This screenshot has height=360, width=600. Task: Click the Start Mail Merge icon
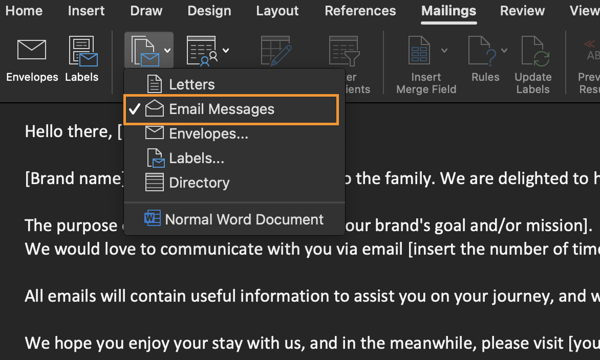145,50
